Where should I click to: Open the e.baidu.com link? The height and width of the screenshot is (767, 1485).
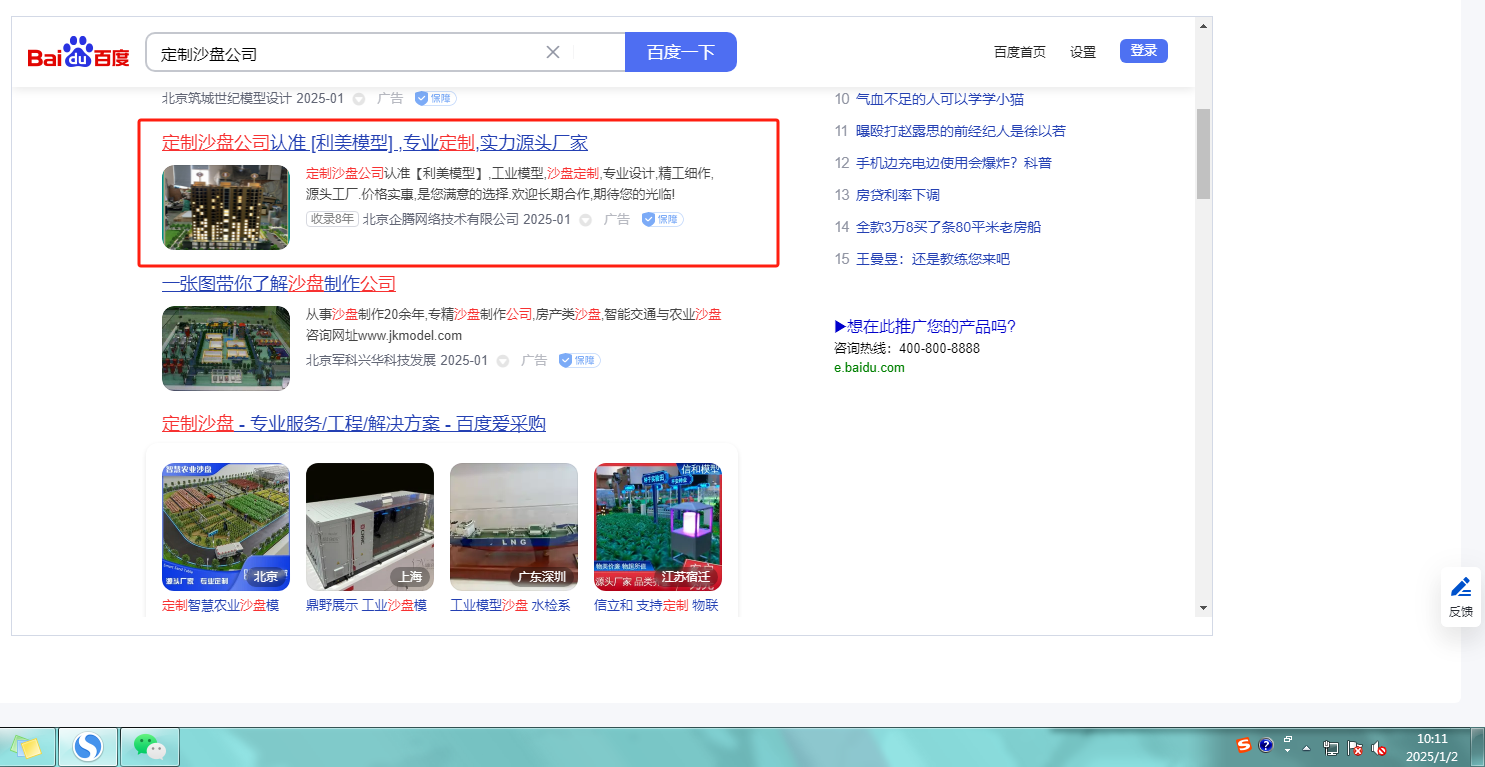[869, 367]
